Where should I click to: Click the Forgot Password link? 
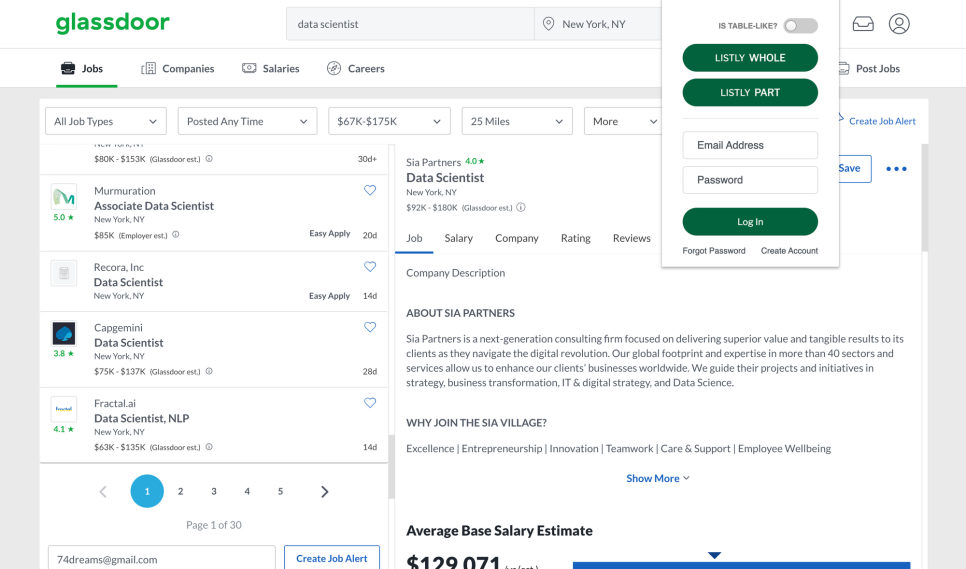click(x=713, y=251)
